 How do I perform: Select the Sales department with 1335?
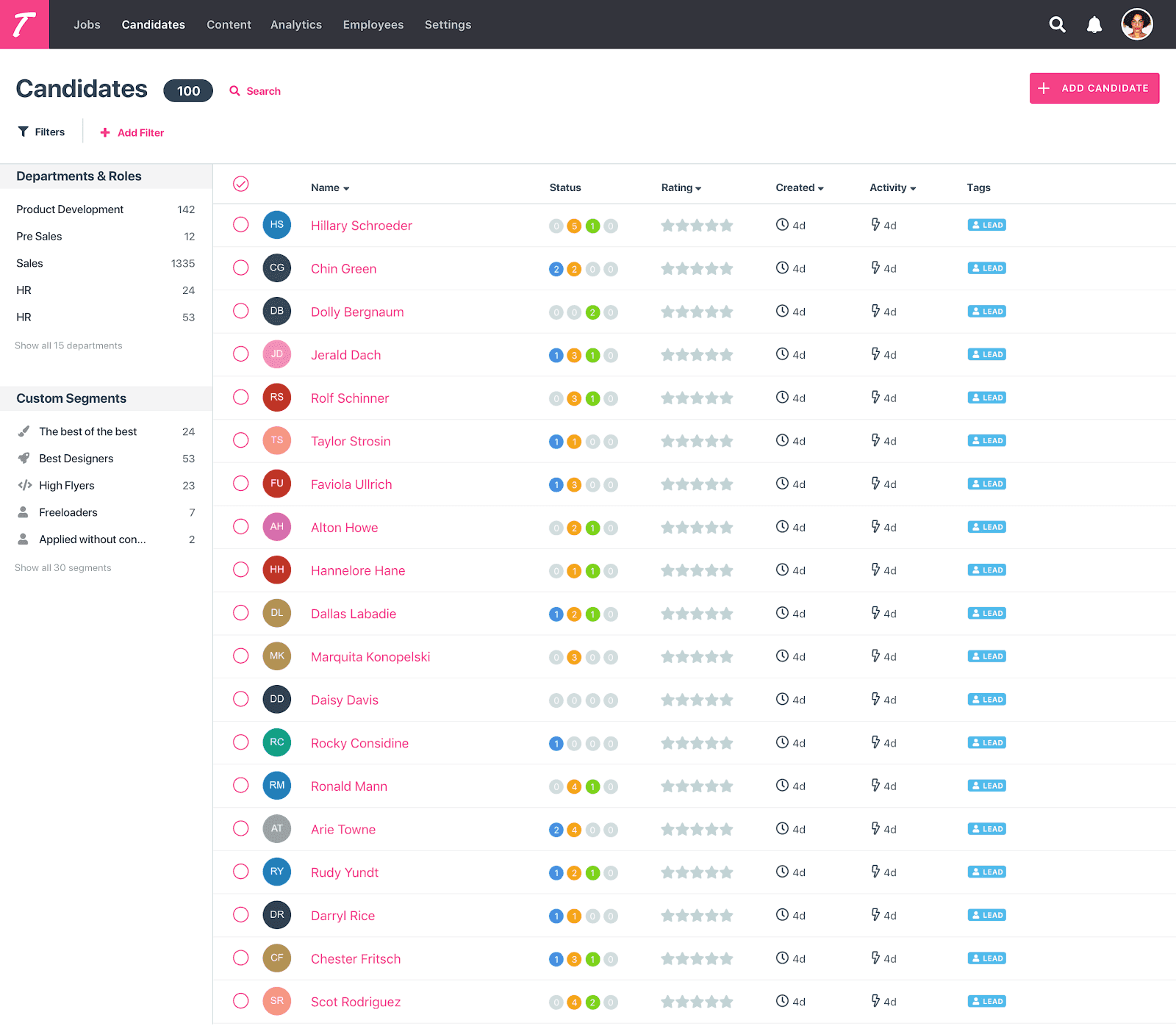coord(106,263)
